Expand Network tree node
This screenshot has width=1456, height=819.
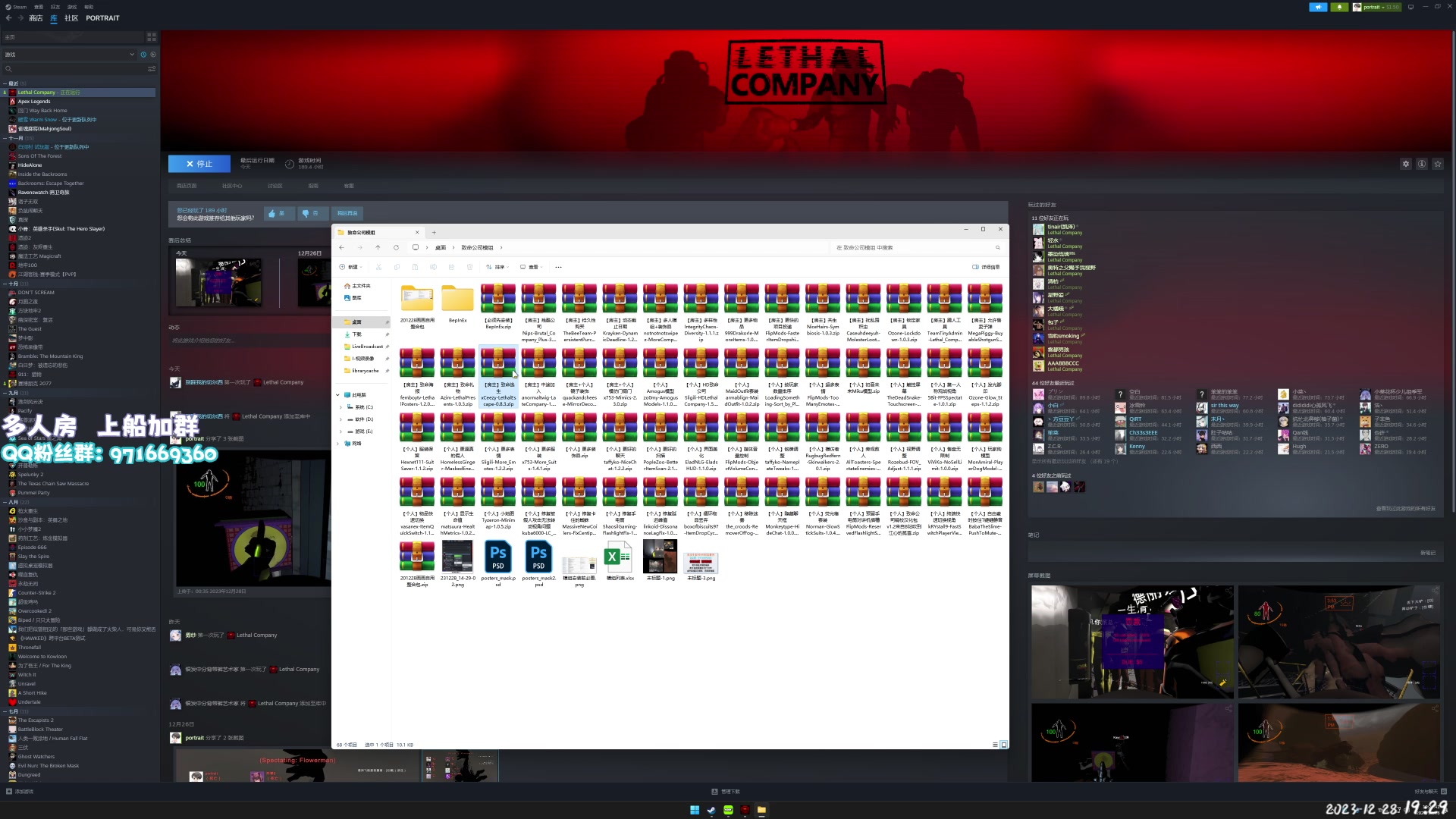[x=338, y=444]
